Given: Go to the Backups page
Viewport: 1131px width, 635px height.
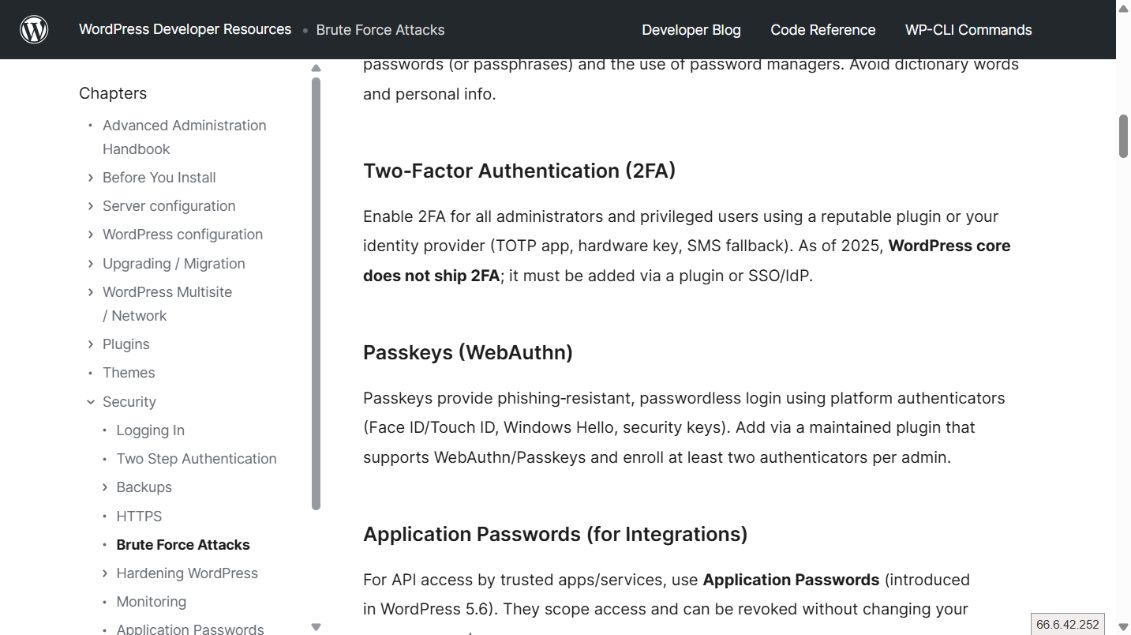Looking at the screenshot, I should coord(144,487).
